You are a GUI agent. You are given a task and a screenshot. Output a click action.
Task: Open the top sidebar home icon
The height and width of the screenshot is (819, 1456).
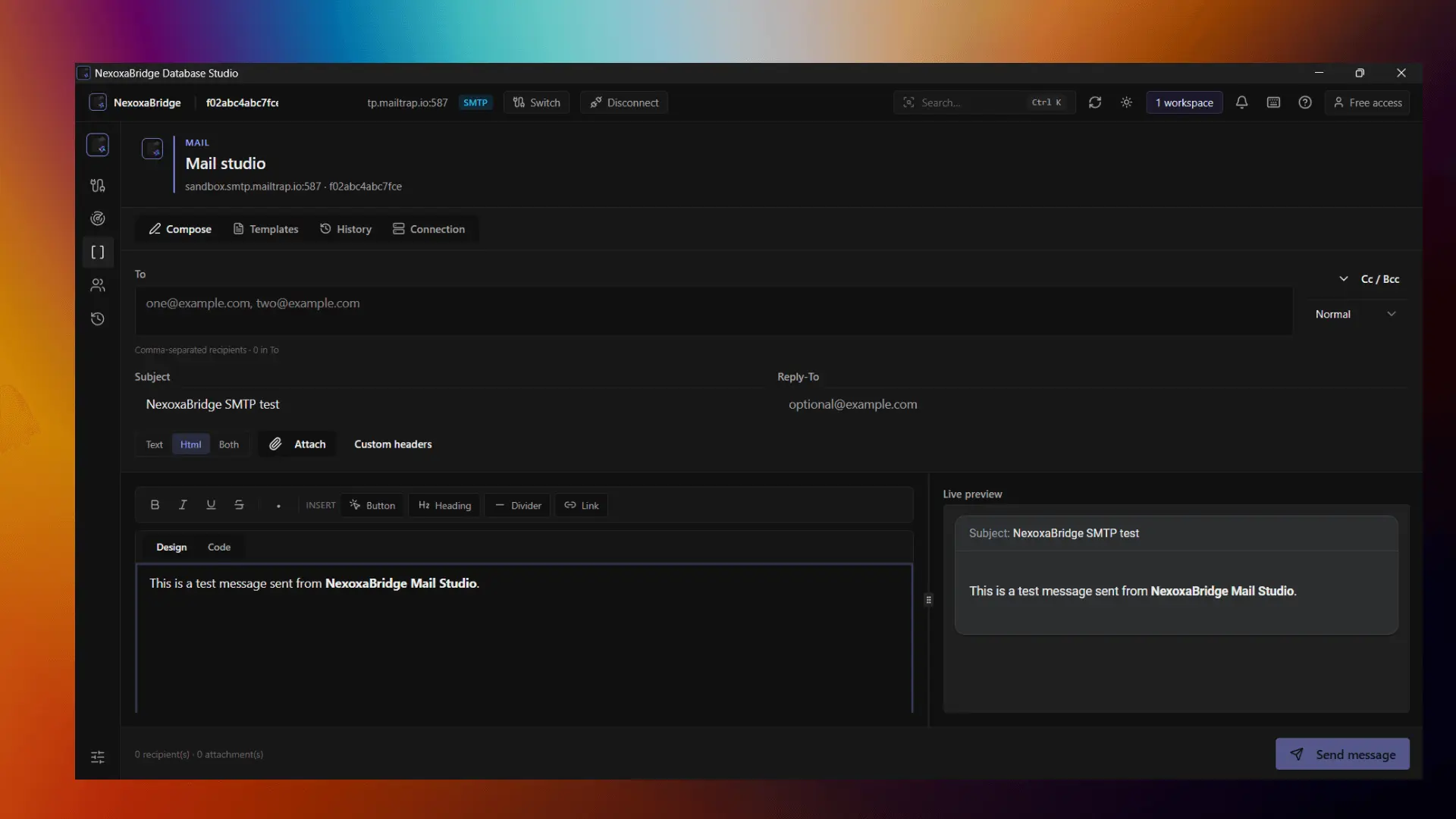[x=98, y=145]
